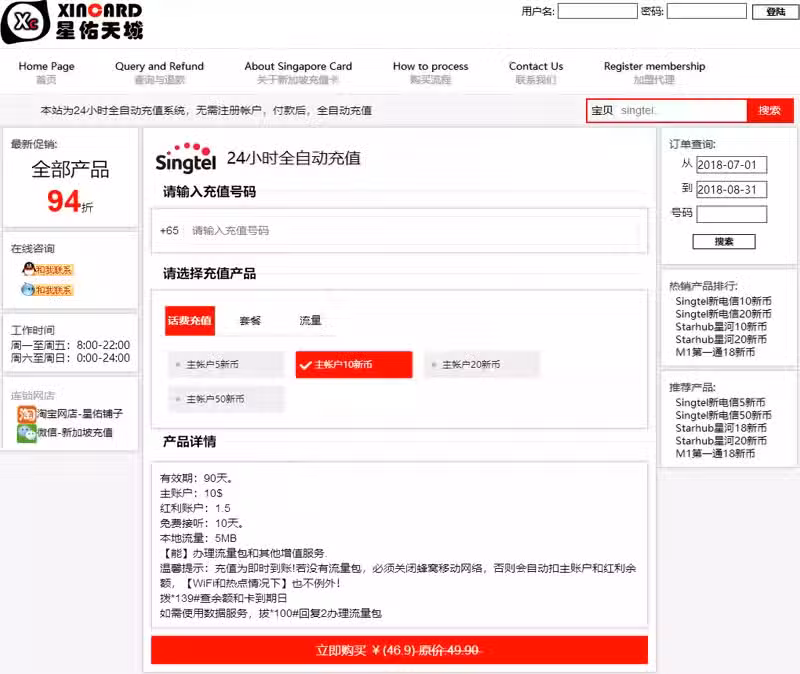Open recommended Starhub星河18新币

(721, 428)
